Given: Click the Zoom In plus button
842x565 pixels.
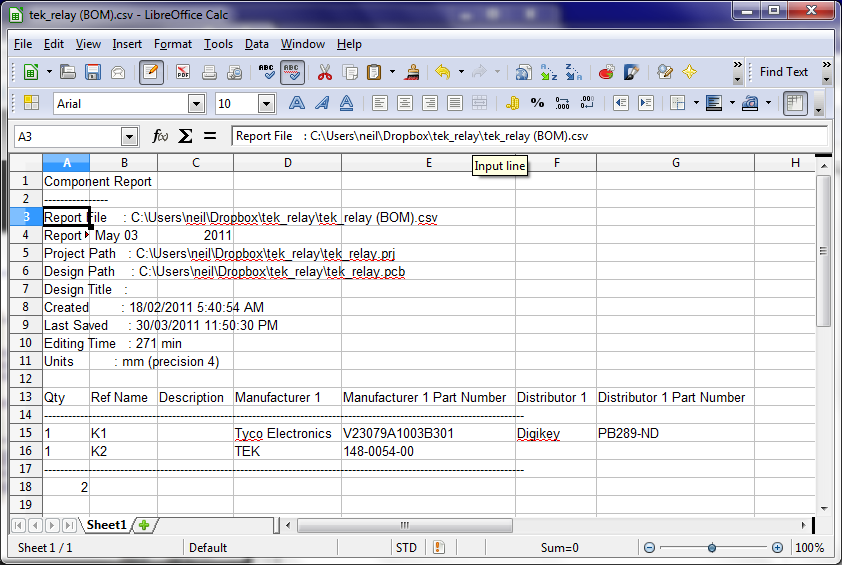Looking at the screenshot, I should [778, 548].
